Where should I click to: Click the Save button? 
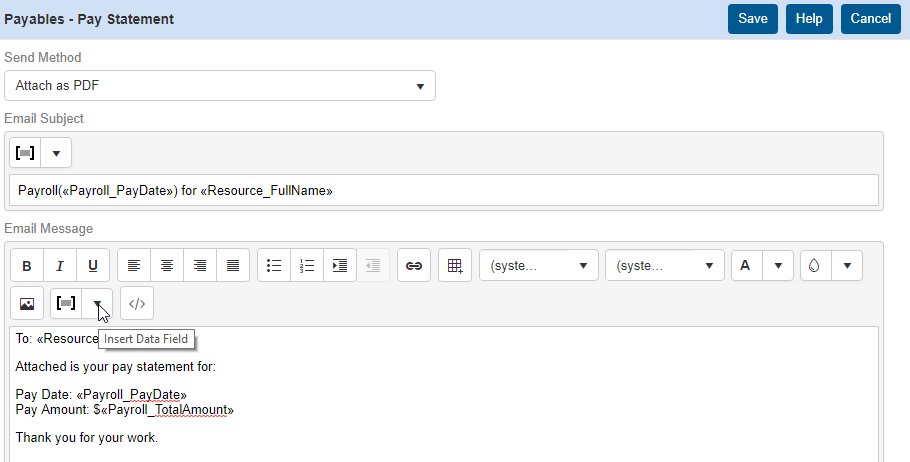pyautogui.click(x=753, y=19)
